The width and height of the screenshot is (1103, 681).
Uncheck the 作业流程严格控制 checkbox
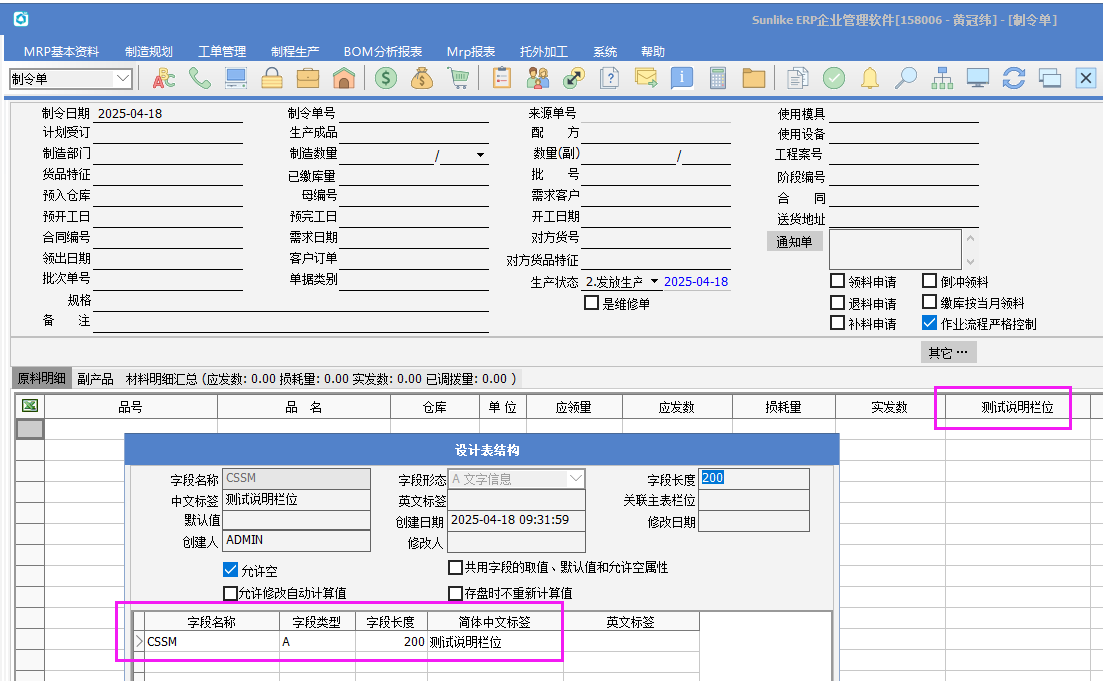[929, 323]
